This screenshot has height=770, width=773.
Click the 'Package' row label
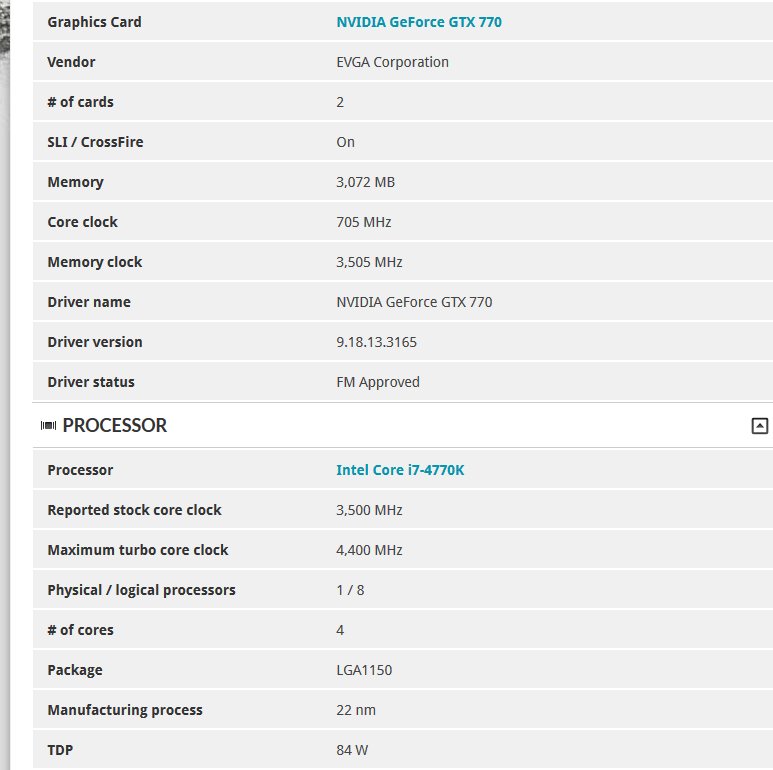75,670
